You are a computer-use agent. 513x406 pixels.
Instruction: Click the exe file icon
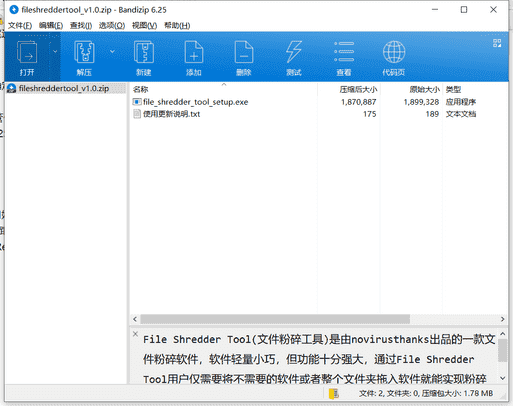(137, 102)
